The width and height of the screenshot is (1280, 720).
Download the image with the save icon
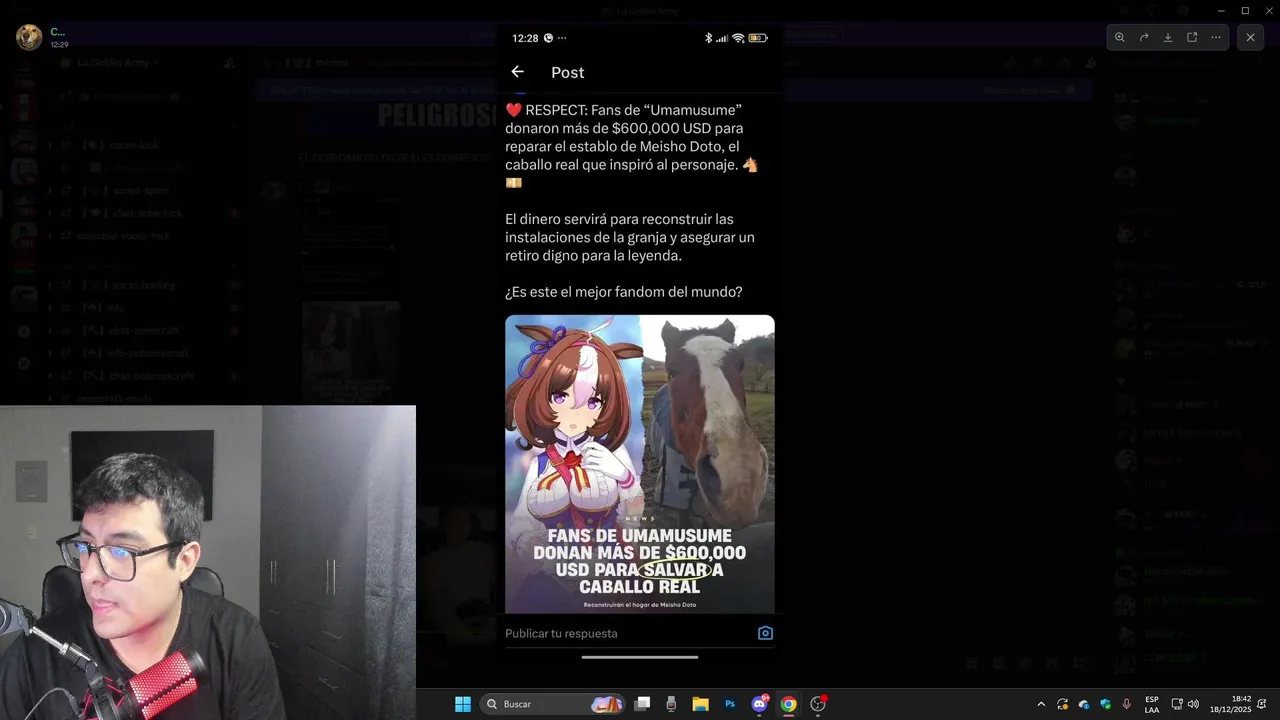point(1168,37)
